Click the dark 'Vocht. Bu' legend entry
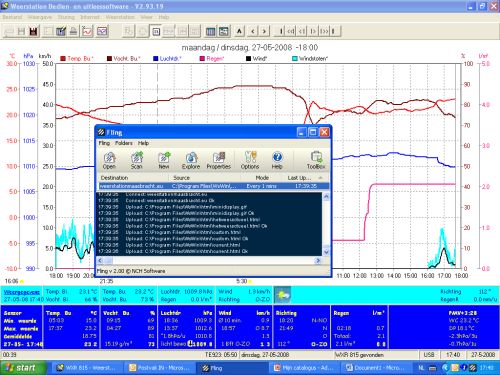The width and height of the screenshot is (500, 375). [123, 59]
